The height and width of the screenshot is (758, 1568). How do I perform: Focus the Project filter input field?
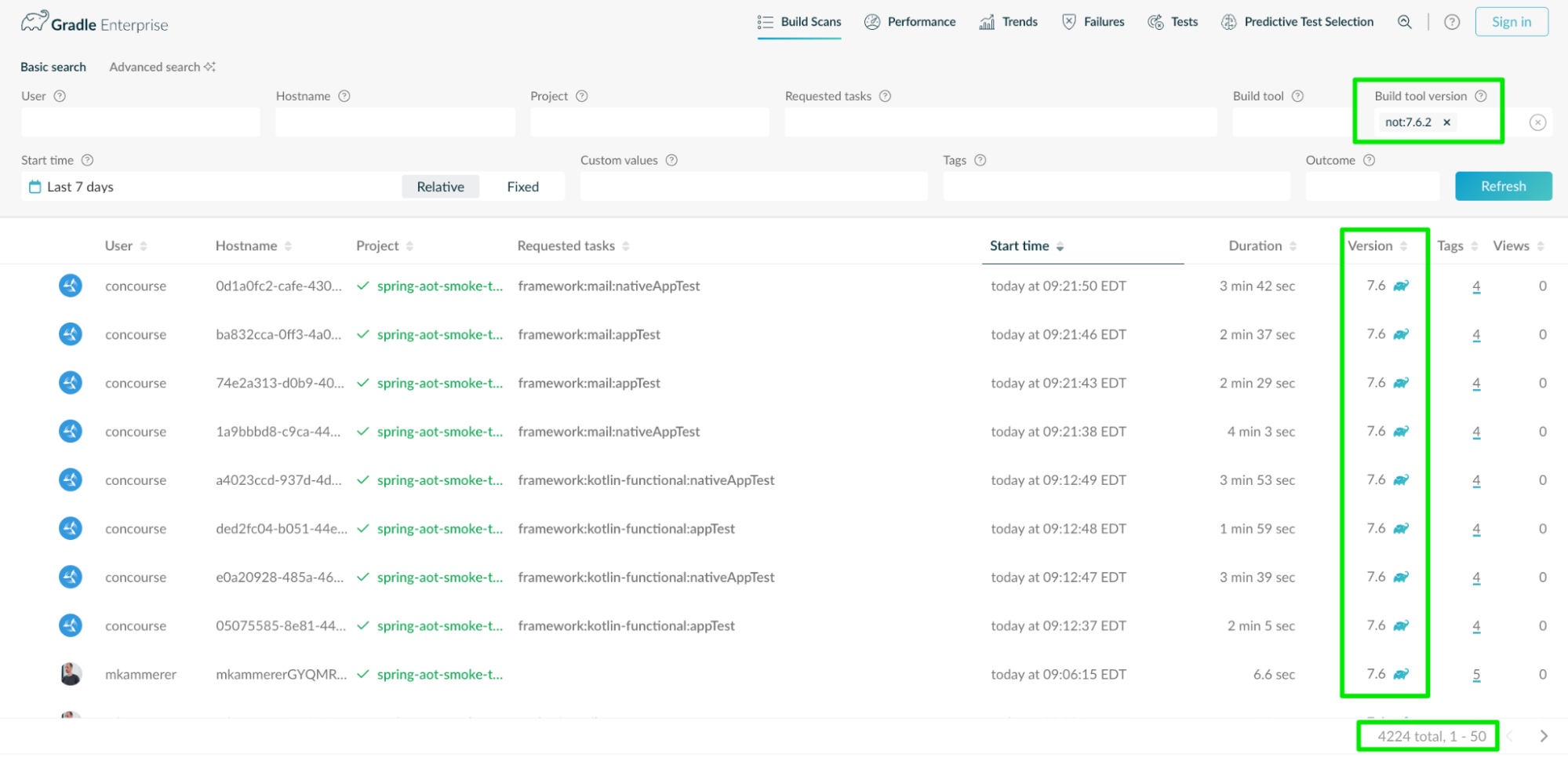[649, 122]
